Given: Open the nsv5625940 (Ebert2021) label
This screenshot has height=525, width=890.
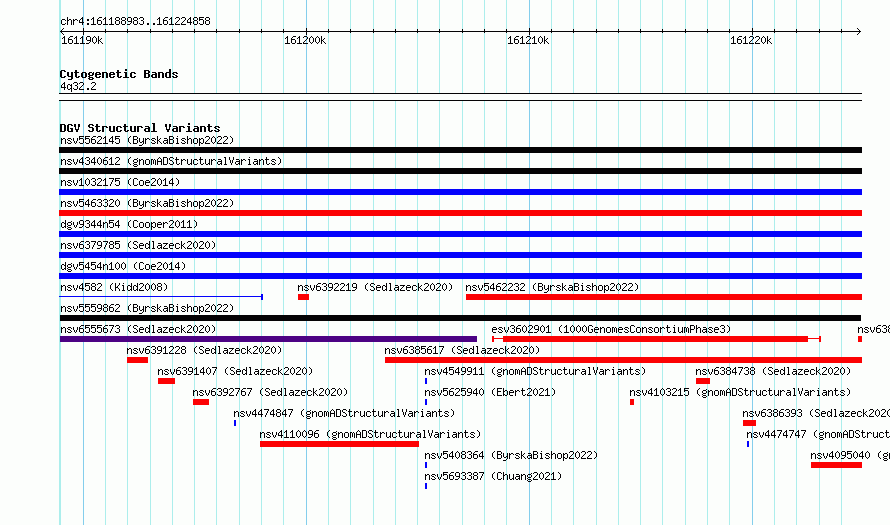Looking at the screenshot, I should pyautogui.click(x=490, y=392).
